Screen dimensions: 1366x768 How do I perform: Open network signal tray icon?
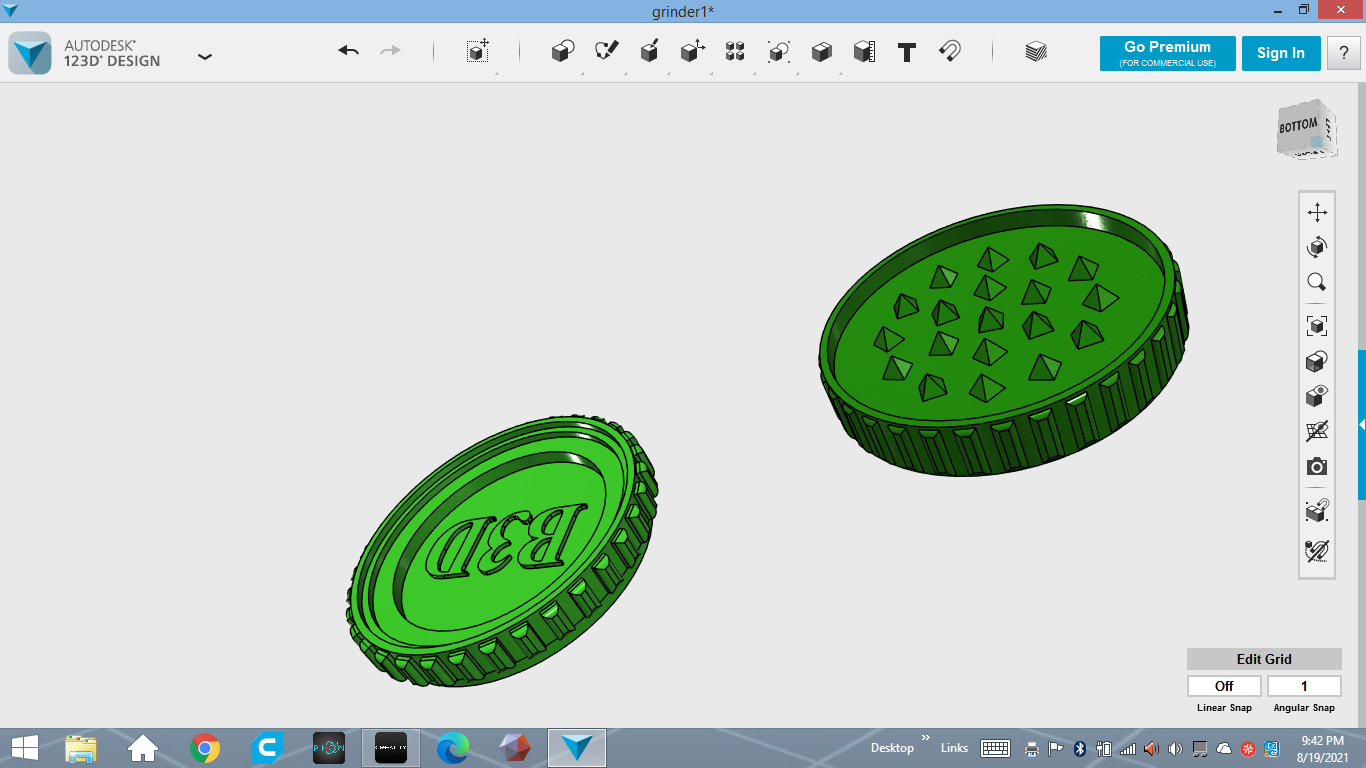pyautogui.click(x=1128, y=748)
